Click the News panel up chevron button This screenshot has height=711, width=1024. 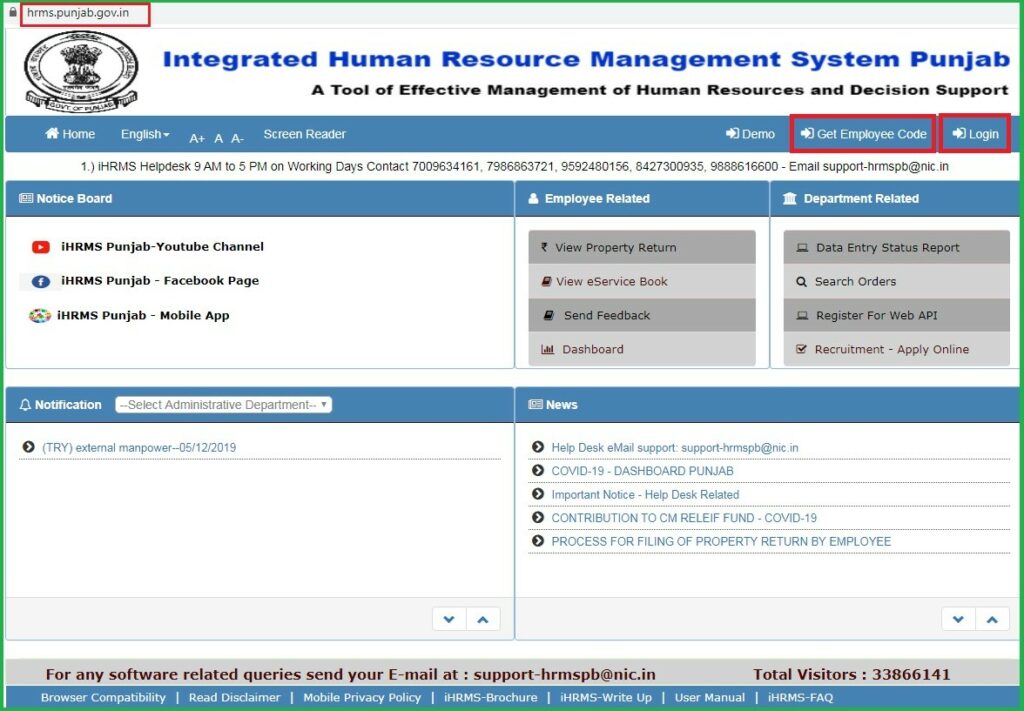pyautogui.click(x=992, y=619)
